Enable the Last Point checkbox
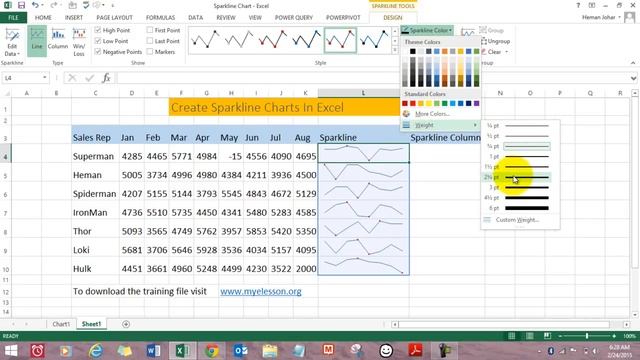This screenshot has width=640, height=360. [150, 41]
